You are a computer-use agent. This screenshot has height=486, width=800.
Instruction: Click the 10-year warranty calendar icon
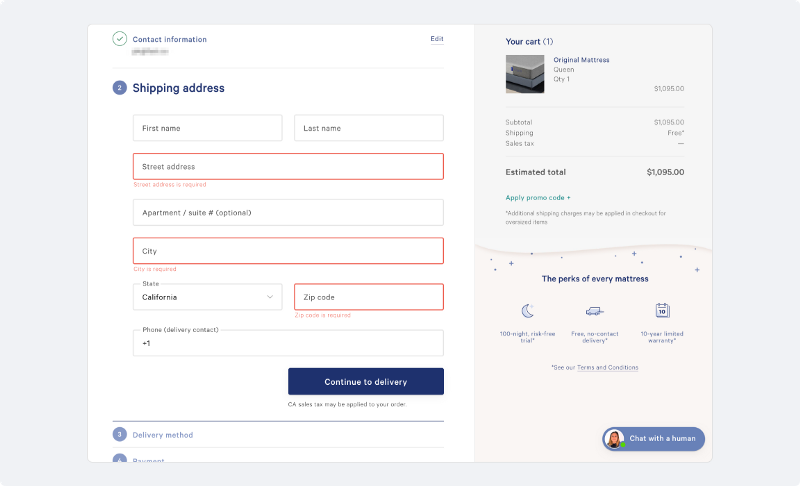point(662,310)
